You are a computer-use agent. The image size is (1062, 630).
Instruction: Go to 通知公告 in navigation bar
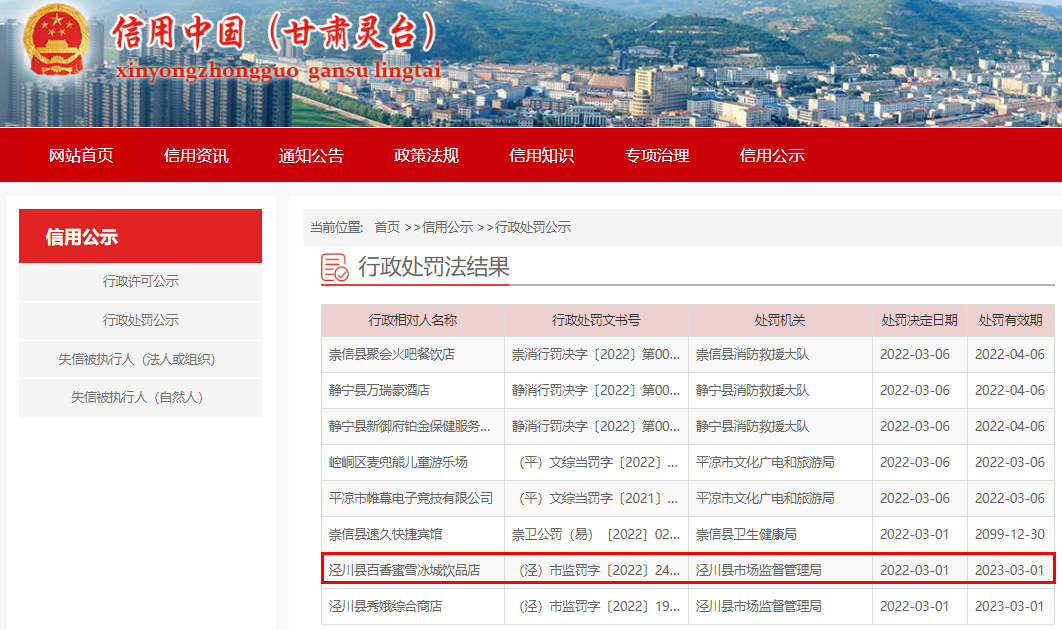click(x=311, y=155)
